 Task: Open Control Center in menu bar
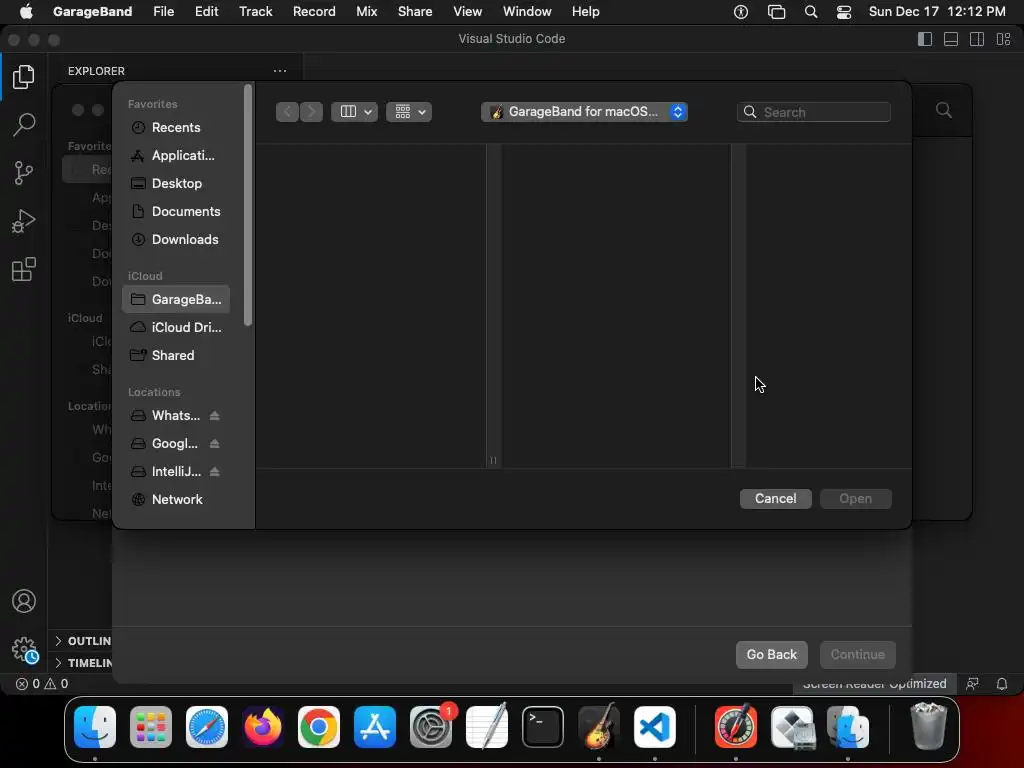pos(844,12)
